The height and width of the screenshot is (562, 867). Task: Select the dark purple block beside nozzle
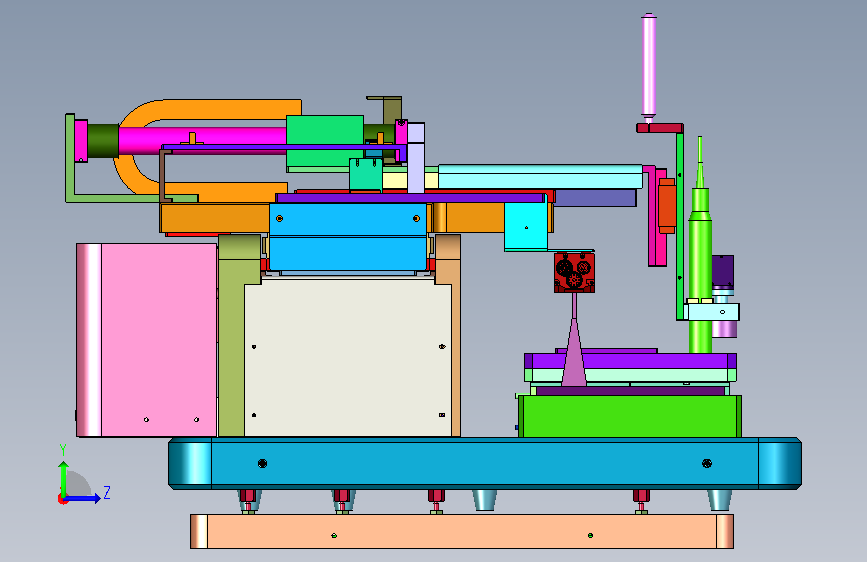(723, 270)
